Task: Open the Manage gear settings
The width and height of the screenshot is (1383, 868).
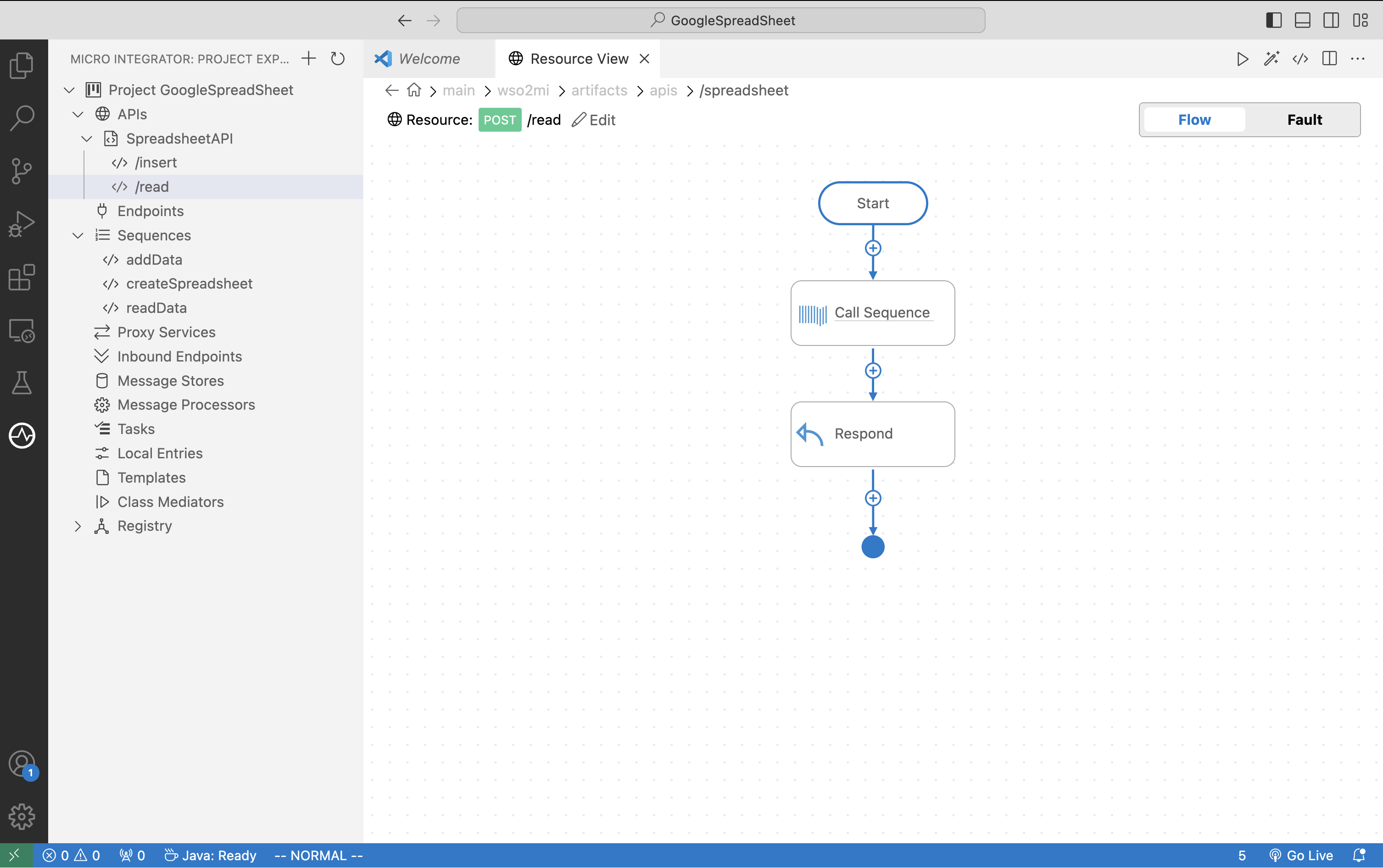Action: tap(22, 816)
